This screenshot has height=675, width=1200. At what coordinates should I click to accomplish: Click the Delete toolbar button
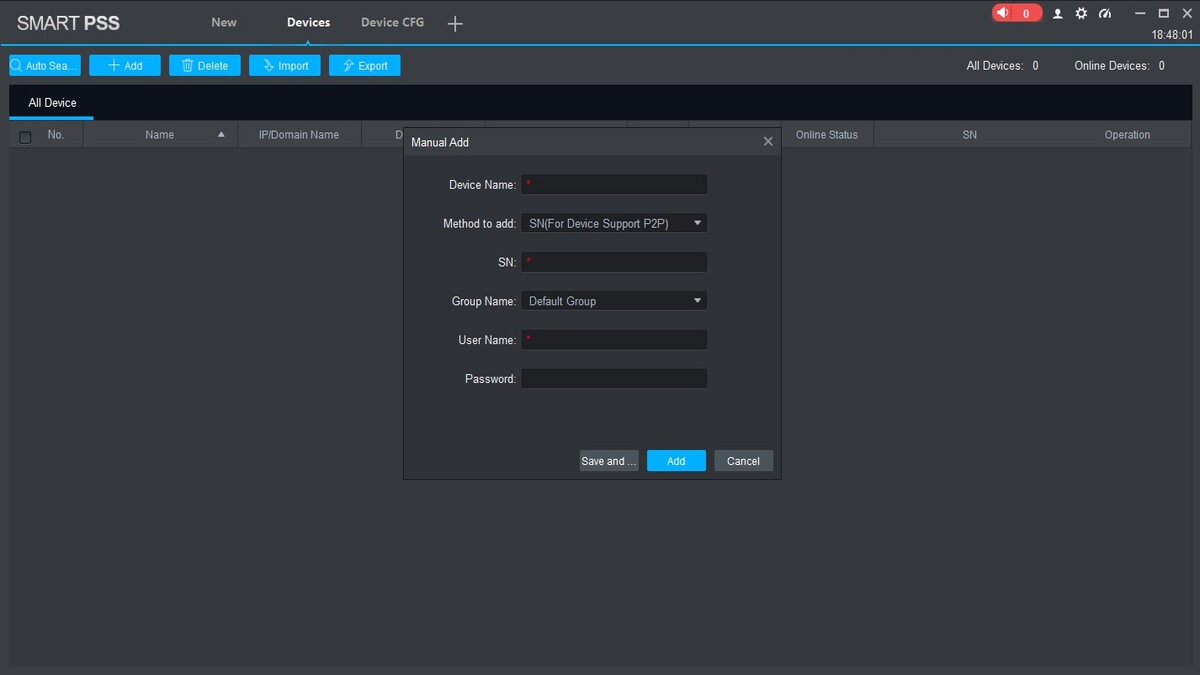205,65
